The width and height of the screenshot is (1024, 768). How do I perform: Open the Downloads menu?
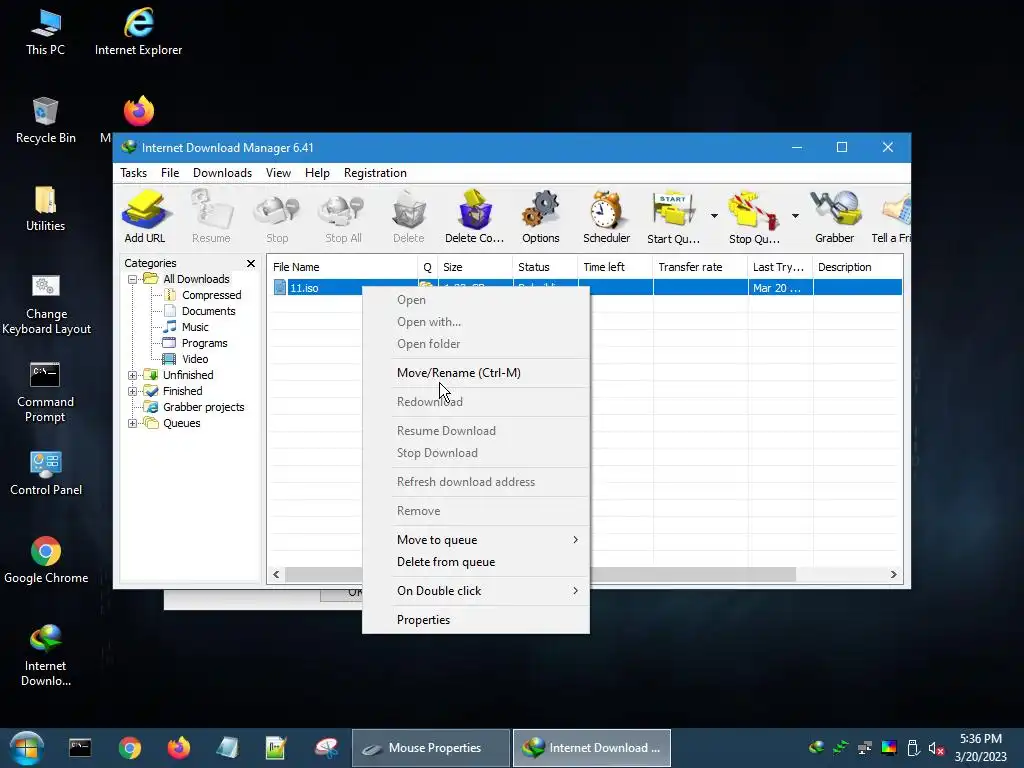coord(222,173)
